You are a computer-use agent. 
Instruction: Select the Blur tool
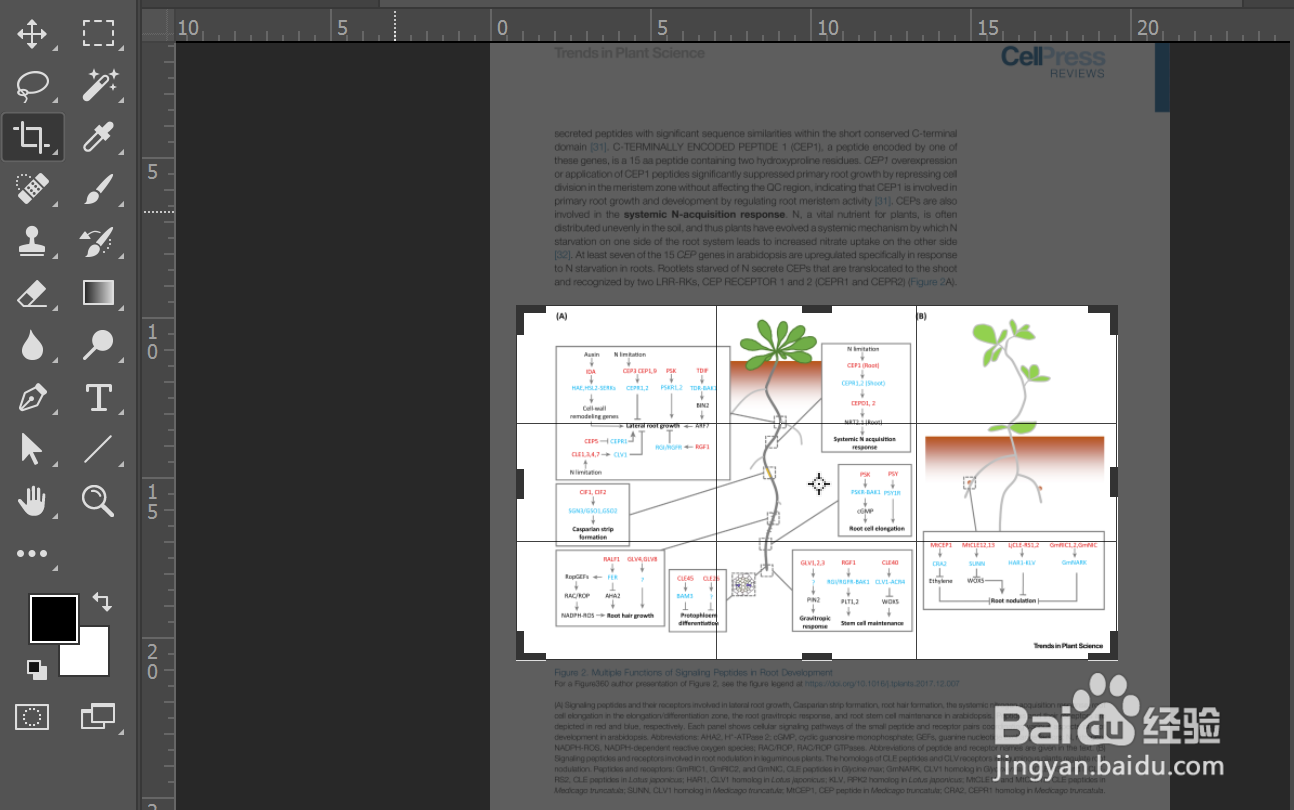pos(32,345)
